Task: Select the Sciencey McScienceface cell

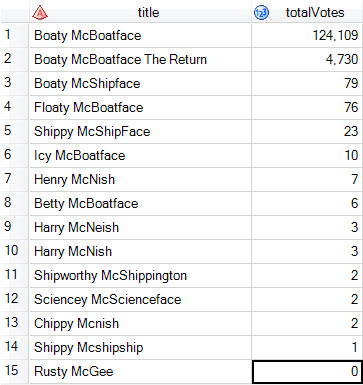Action: pos(140,299)
